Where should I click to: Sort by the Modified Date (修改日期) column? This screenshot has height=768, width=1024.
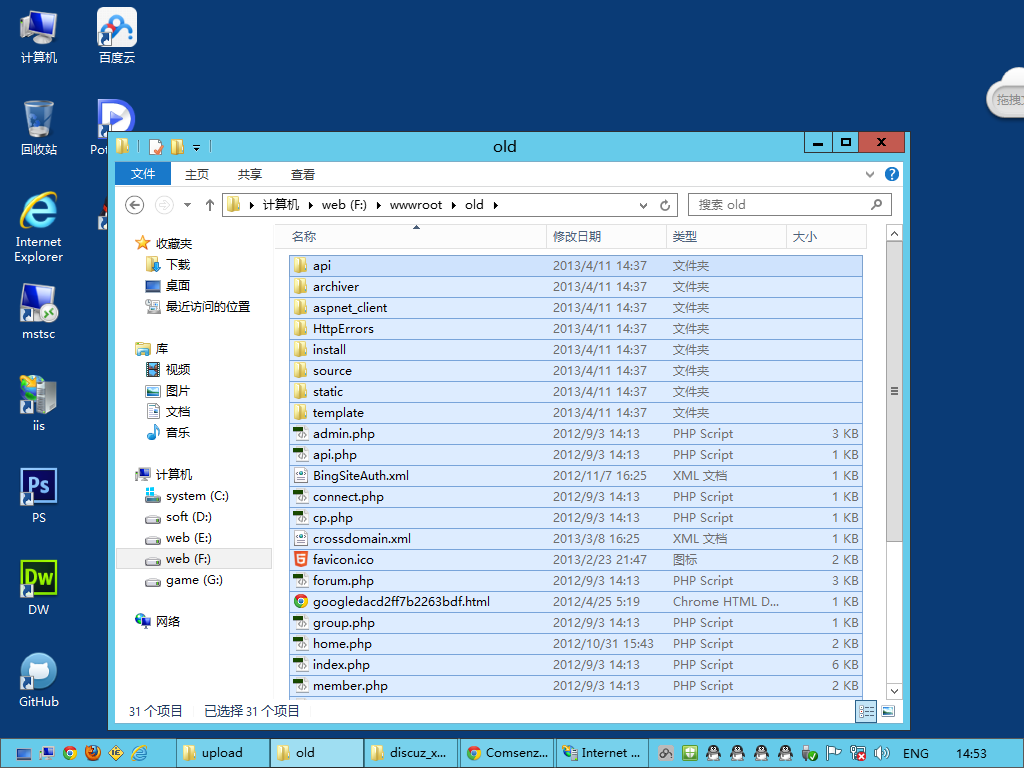[606, 236]
